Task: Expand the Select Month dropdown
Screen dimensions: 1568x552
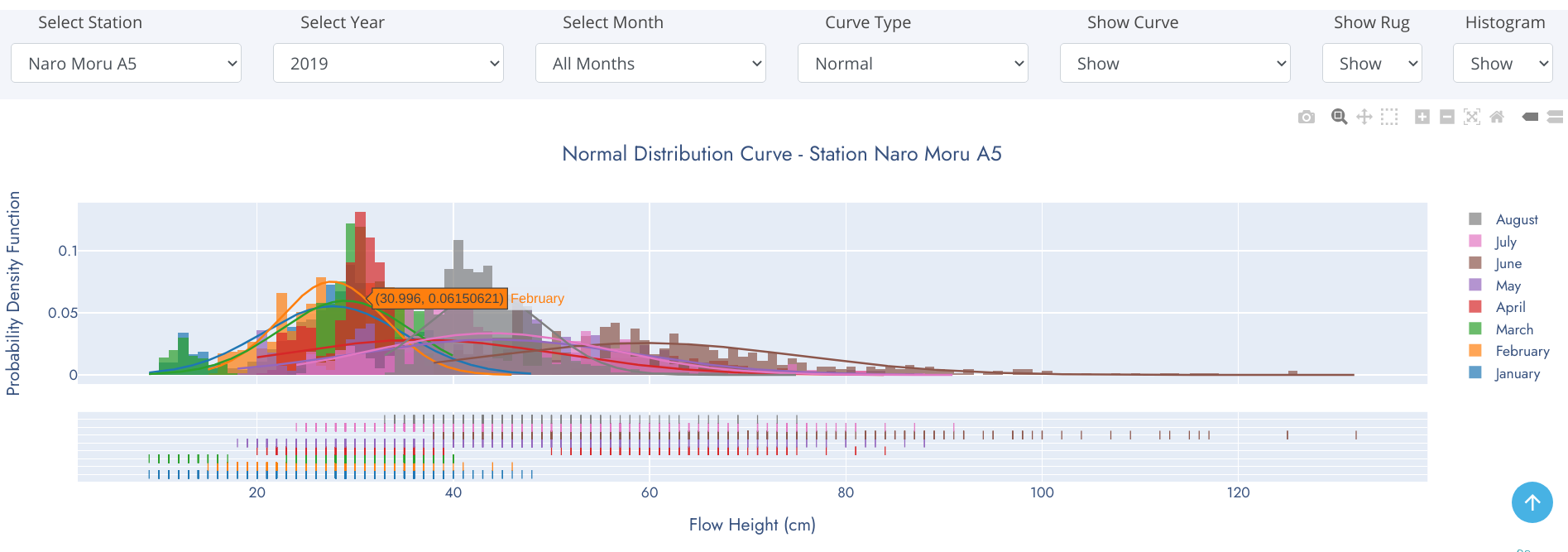Action: [x=650, y=63]
